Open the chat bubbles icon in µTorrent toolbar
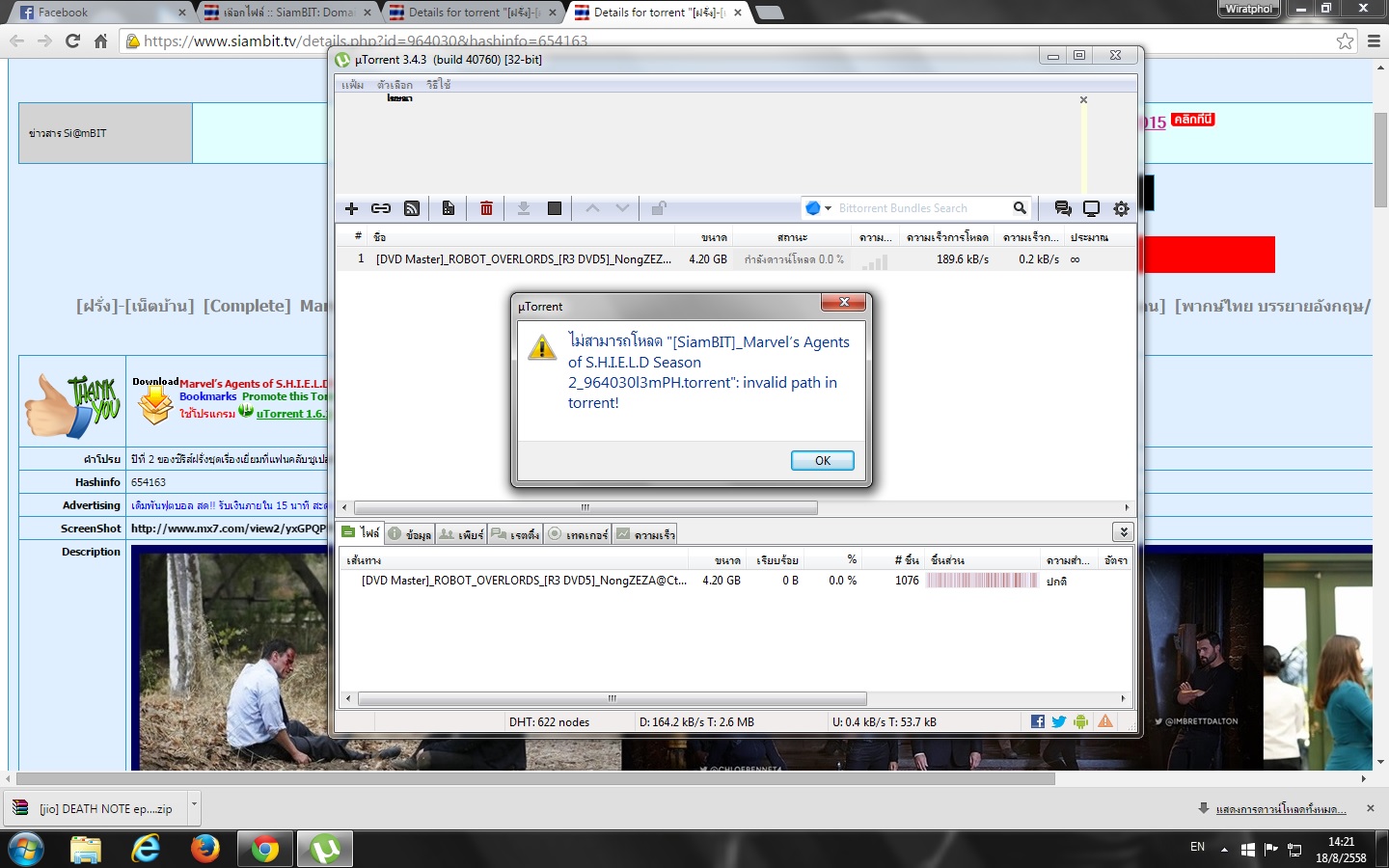Screen dimensions: 1389x868 [1063, 208]
